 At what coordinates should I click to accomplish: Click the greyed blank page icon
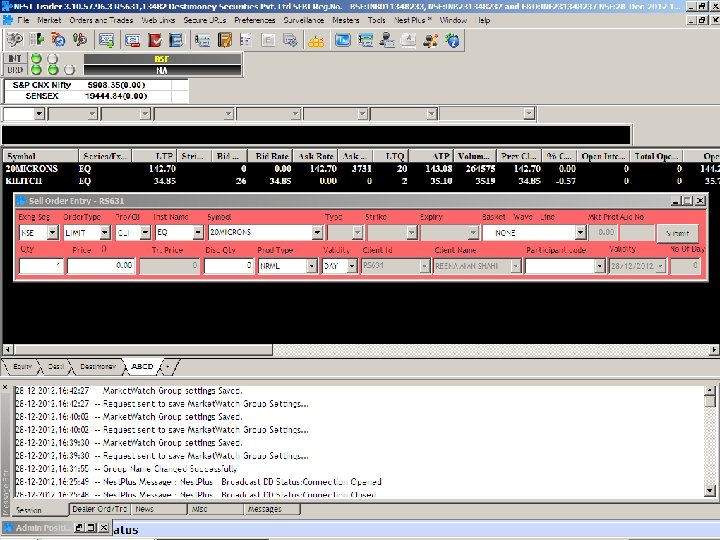coord(268,40)
